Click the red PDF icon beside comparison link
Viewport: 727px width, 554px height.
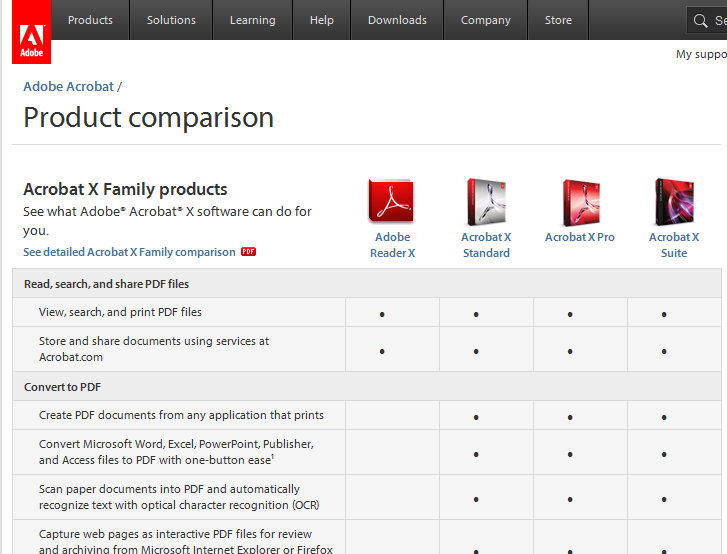[x=249, y=252]
